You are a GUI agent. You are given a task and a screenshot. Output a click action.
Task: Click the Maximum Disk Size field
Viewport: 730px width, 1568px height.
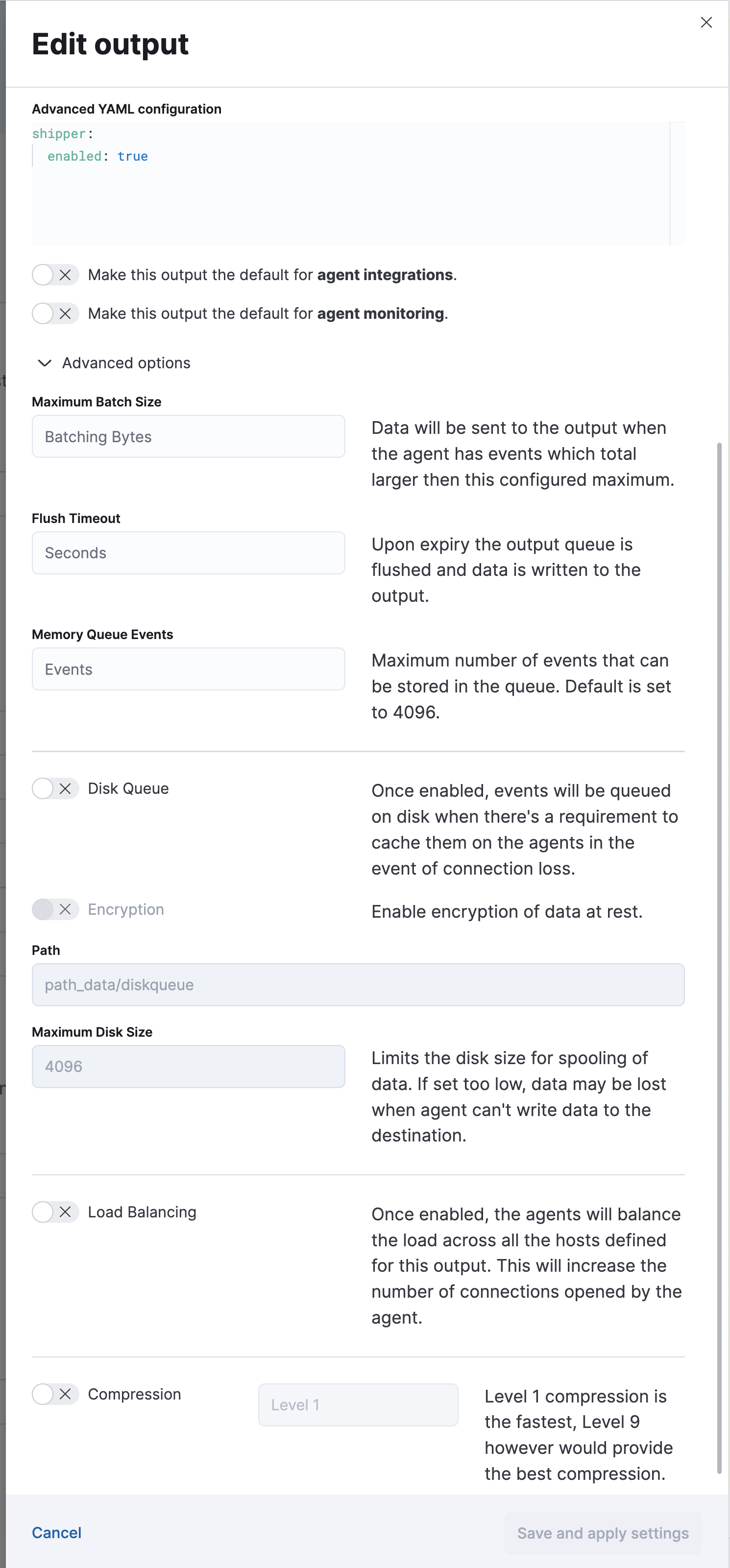(188, 1067)
